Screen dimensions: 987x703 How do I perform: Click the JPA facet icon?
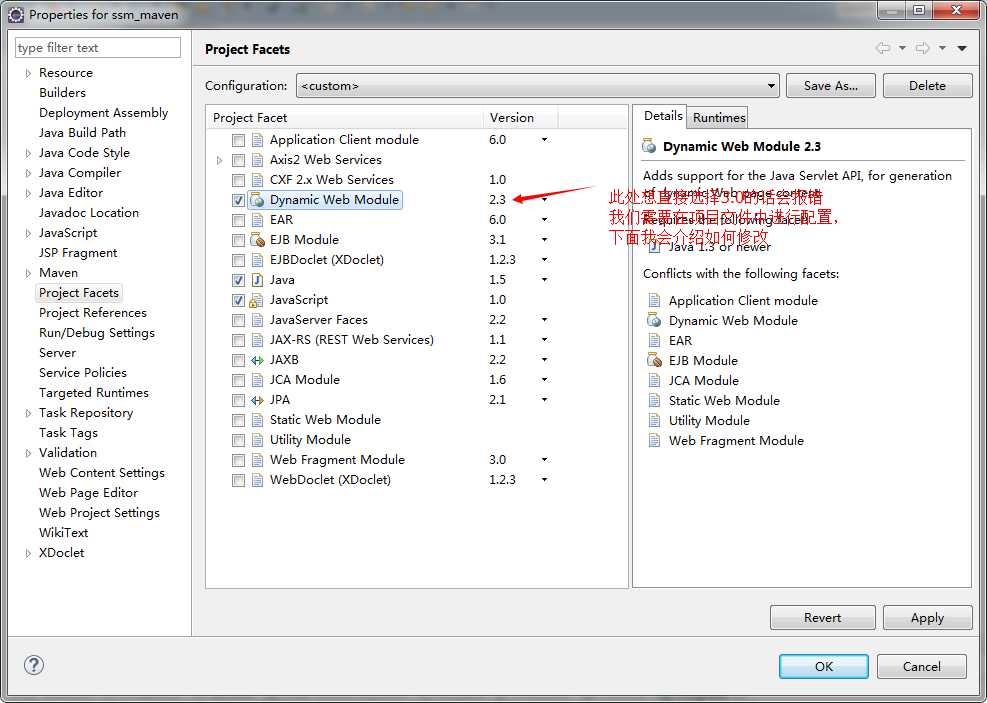point(257,400)
